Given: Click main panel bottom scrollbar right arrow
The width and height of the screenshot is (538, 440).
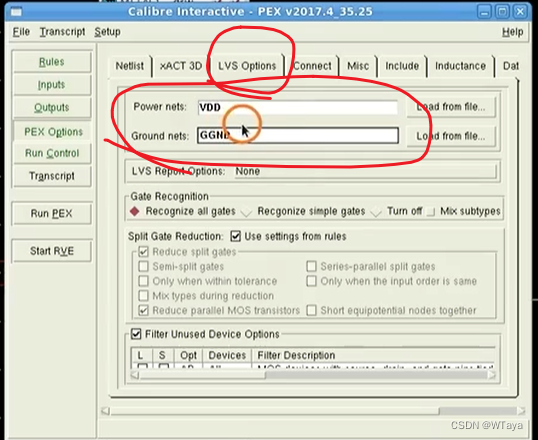Looking at the screenshot, I should pos(521,411).
